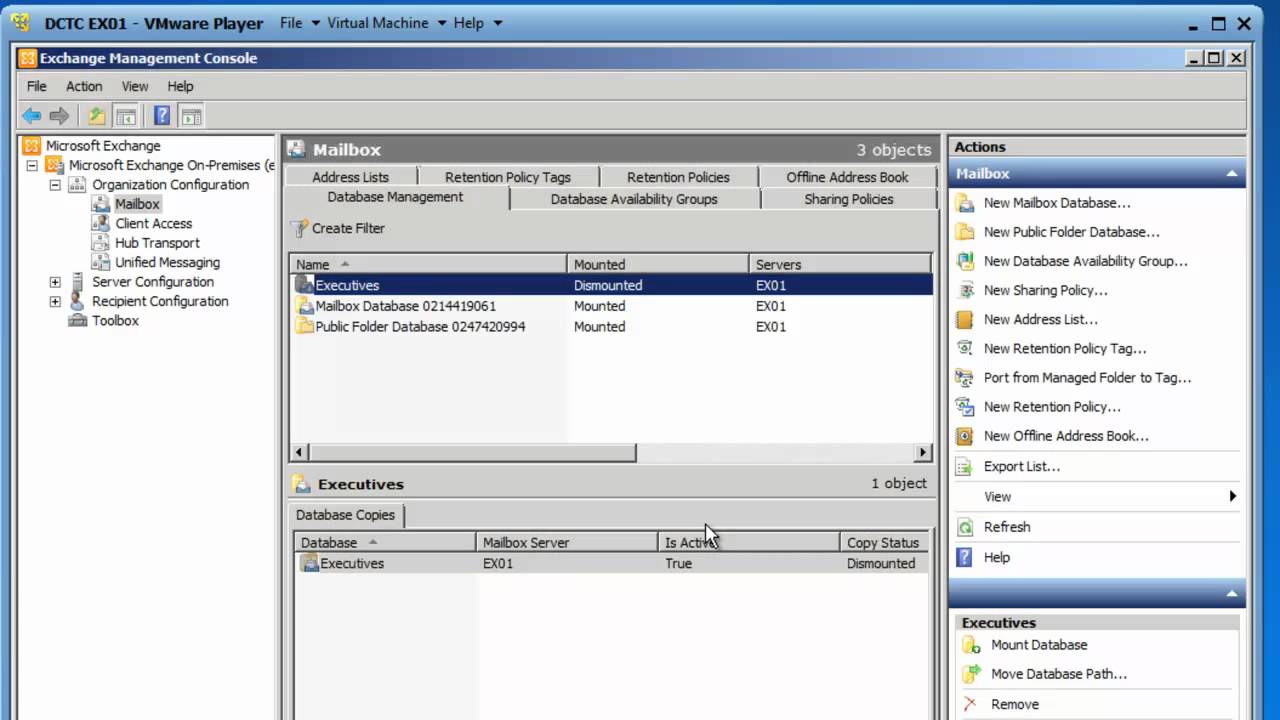1280x720 pixels.
Task: Open the console Help menu
Action: click(x=180, y=87)
